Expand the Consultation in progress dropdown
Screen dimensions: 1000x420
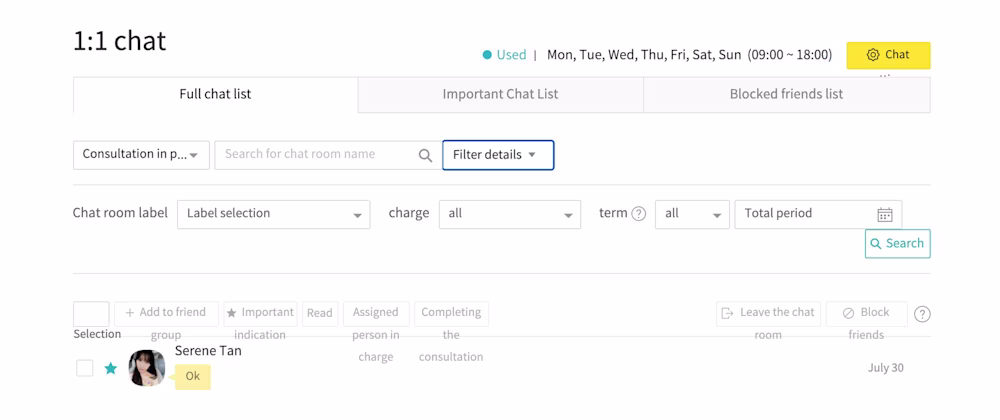[142, 155]
